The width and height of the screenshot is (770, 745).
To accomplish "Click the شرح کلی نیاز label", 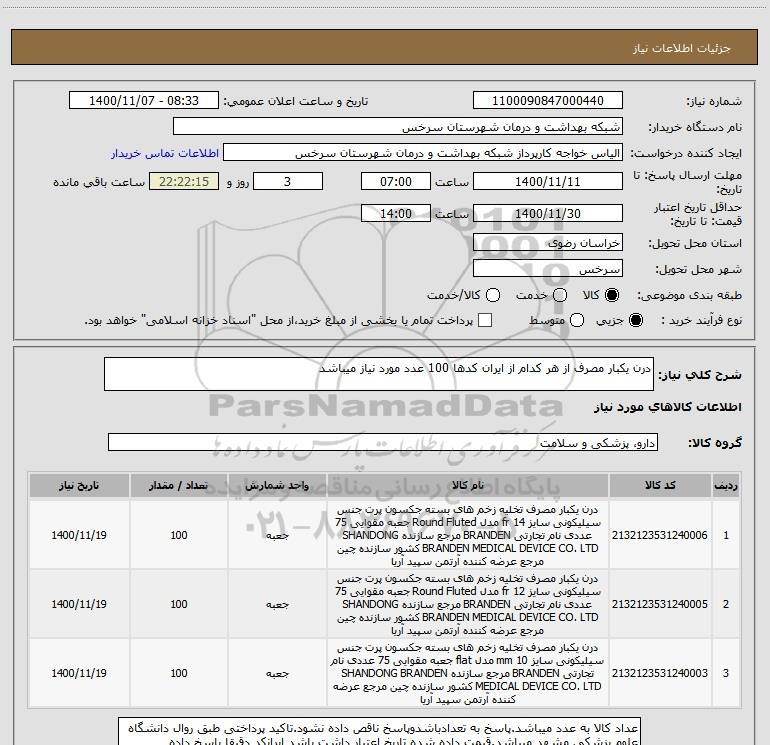I will coord(700,375).
